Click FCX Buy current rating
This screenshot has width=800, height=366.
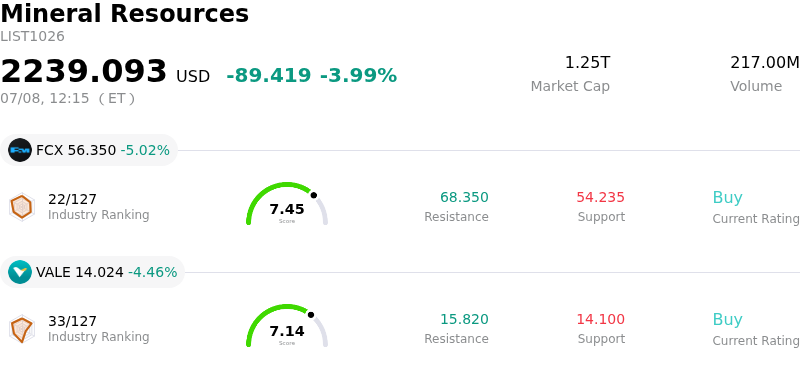click(728, 198)
